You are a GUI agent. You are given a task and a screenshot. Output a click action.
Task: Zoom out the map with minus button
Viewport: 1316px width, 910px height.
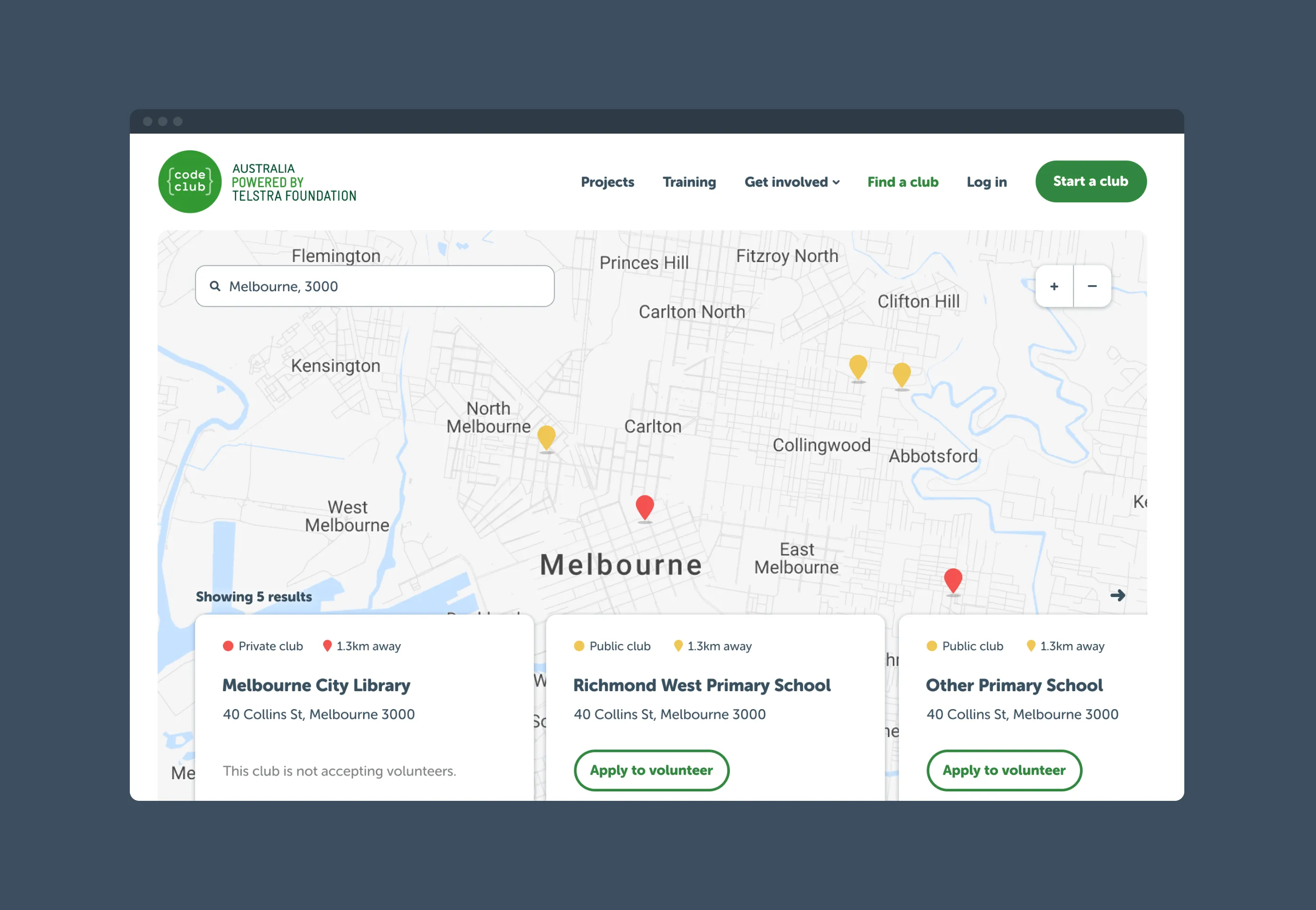(1092, 286)
